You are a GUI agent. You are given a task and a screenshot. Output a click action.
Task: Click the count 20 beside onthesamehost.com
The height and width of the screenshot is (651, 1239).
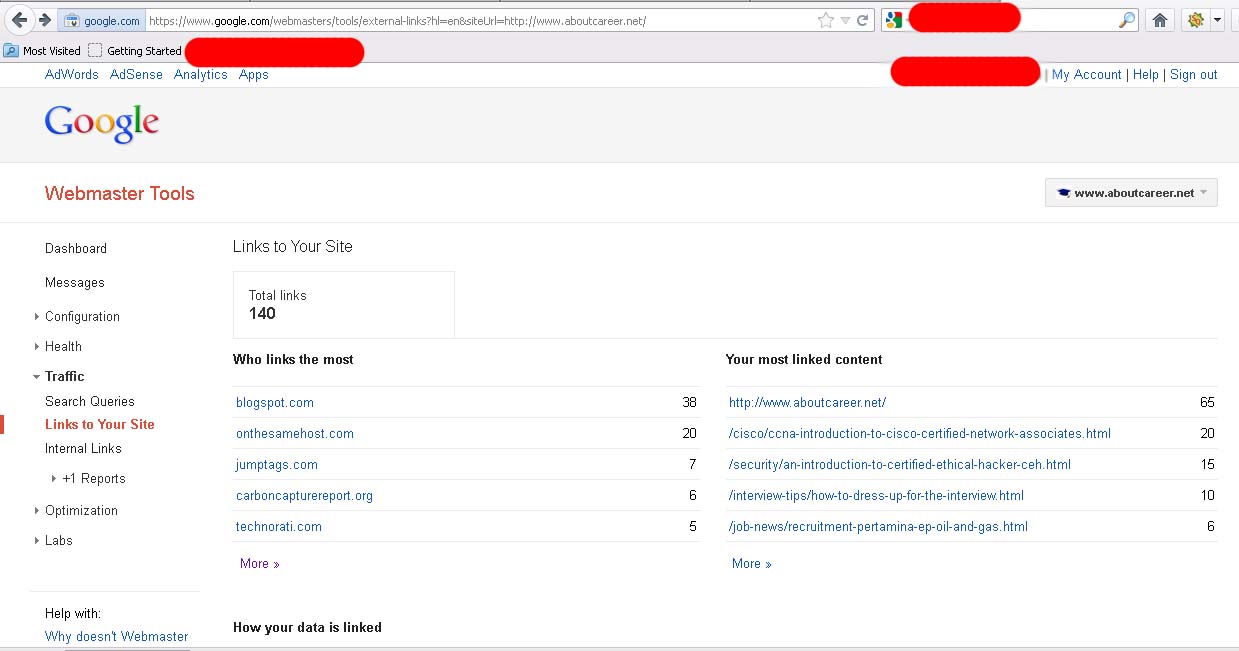[x=690, y=434]
